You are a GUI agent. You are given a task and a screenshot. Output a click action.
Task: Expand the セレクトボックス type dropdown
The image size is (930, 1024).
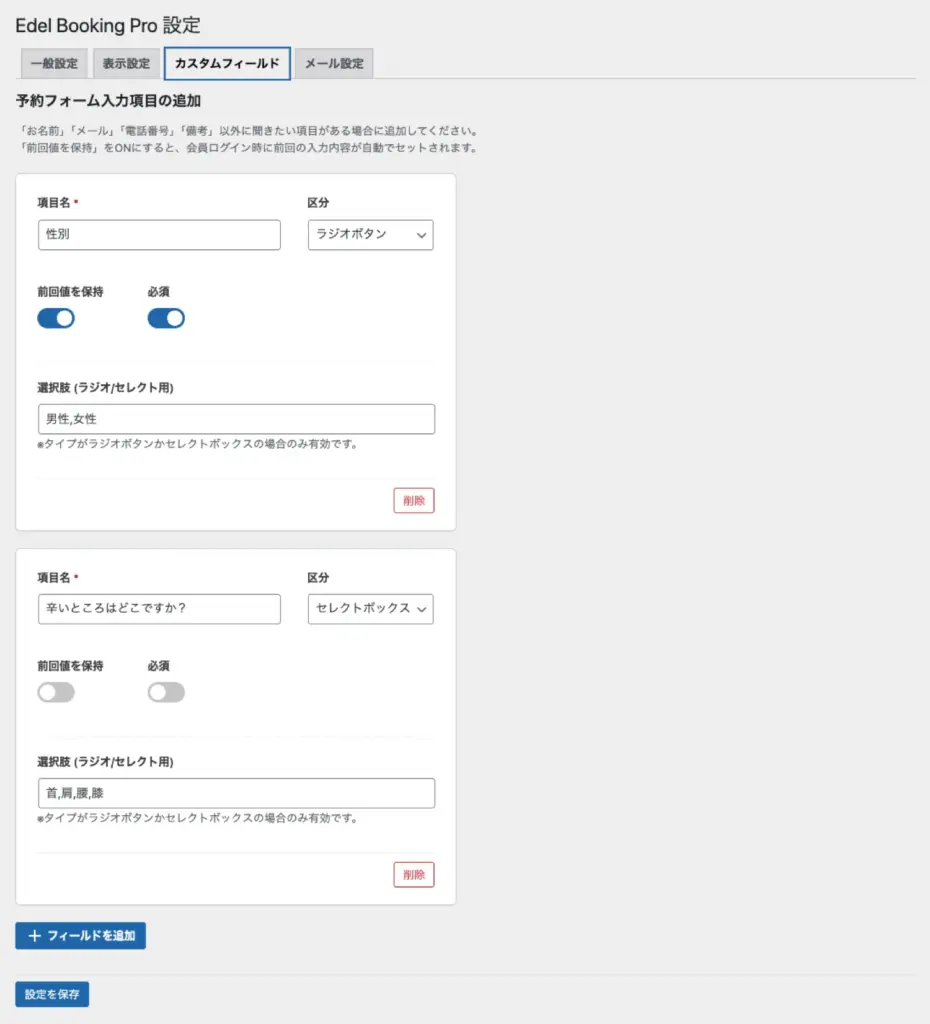point(370,609)
